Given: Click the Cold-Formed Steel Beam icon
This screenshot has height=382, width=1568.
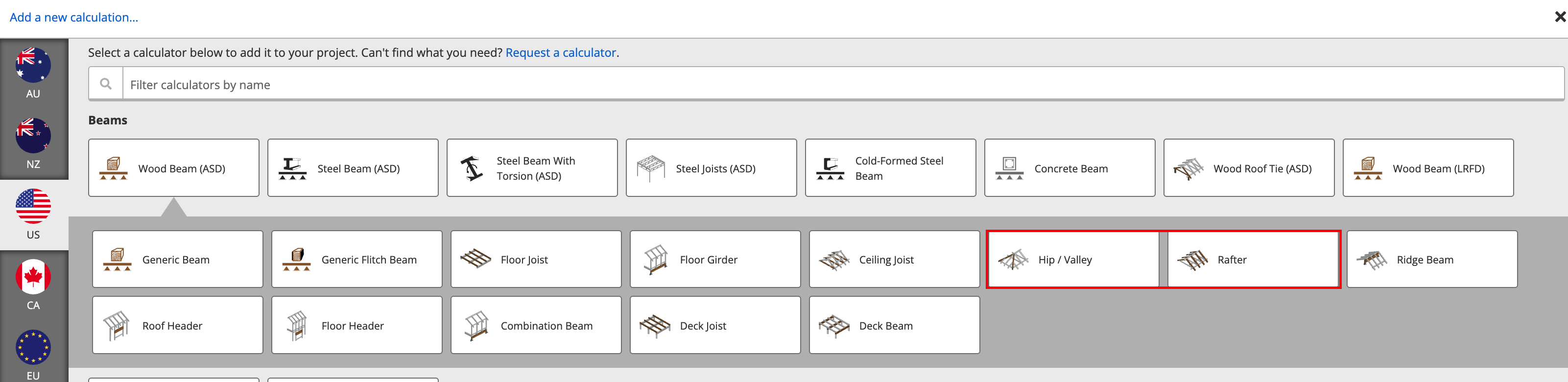Looking at the screenshot, I should tap(830, 168).
